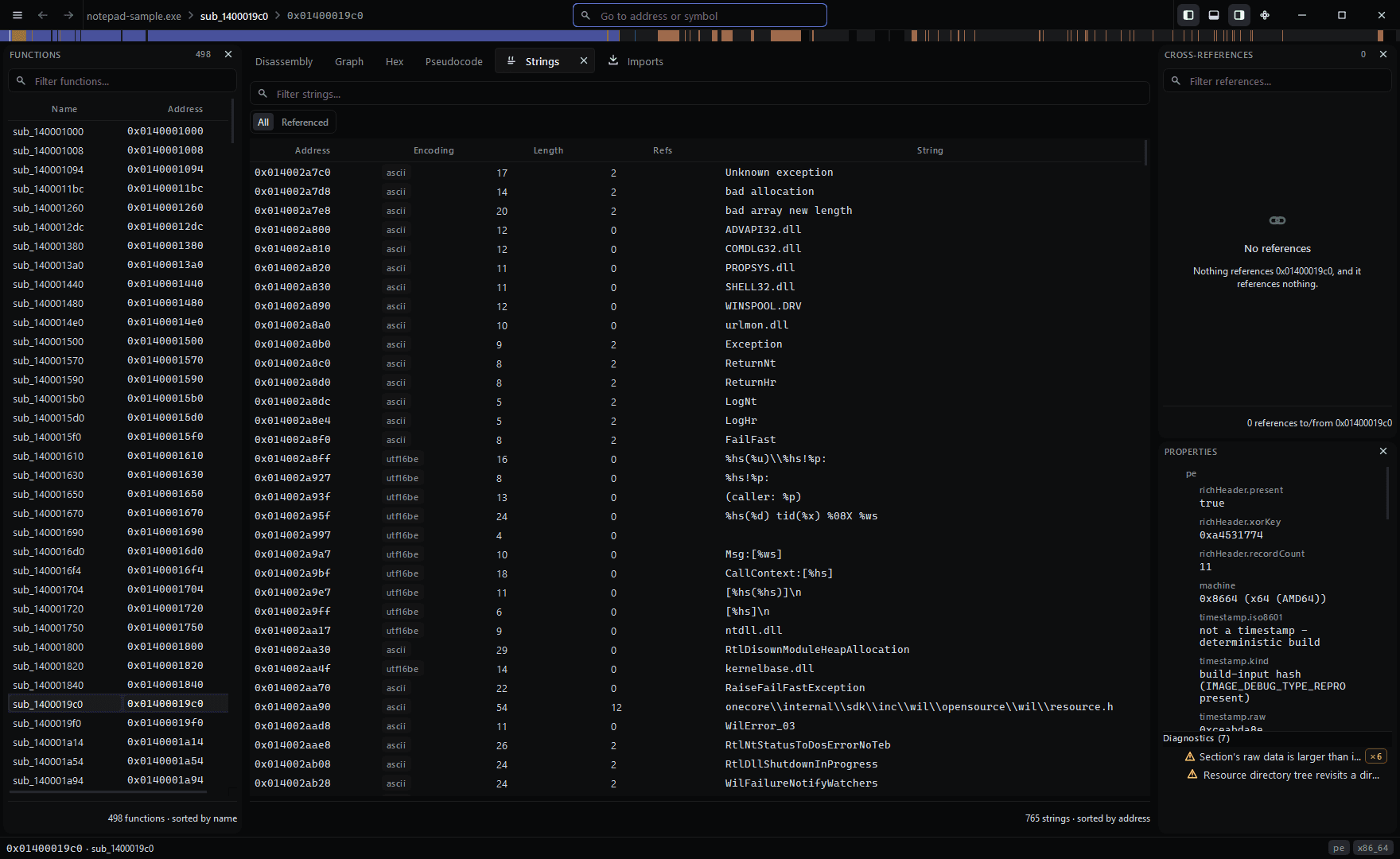Open 'Resource directory tree revisits' diagnostic
Viewport: 1400px width, 859px height.
[x=1291, y=775]
